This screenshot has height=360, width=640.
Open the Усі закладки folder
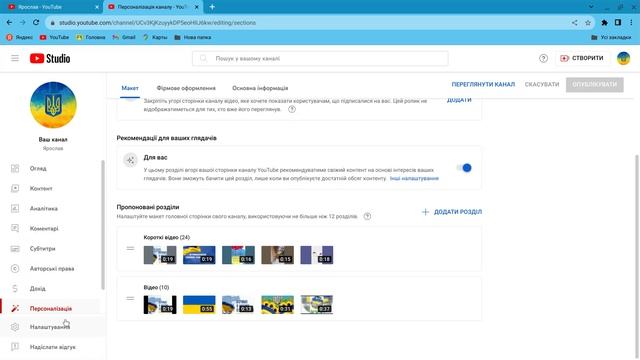coord(611,37)
